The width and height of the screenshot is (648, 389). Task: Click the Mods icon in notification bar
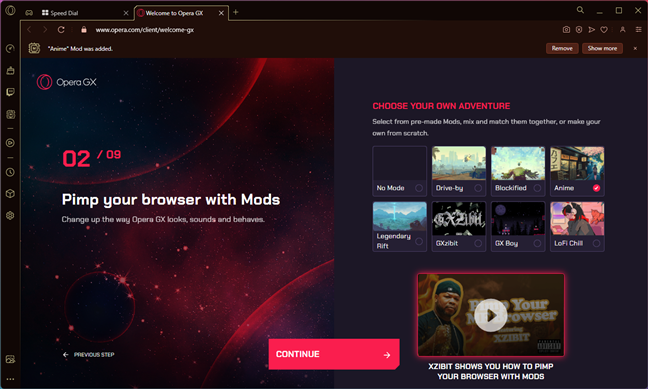point(34,48)
